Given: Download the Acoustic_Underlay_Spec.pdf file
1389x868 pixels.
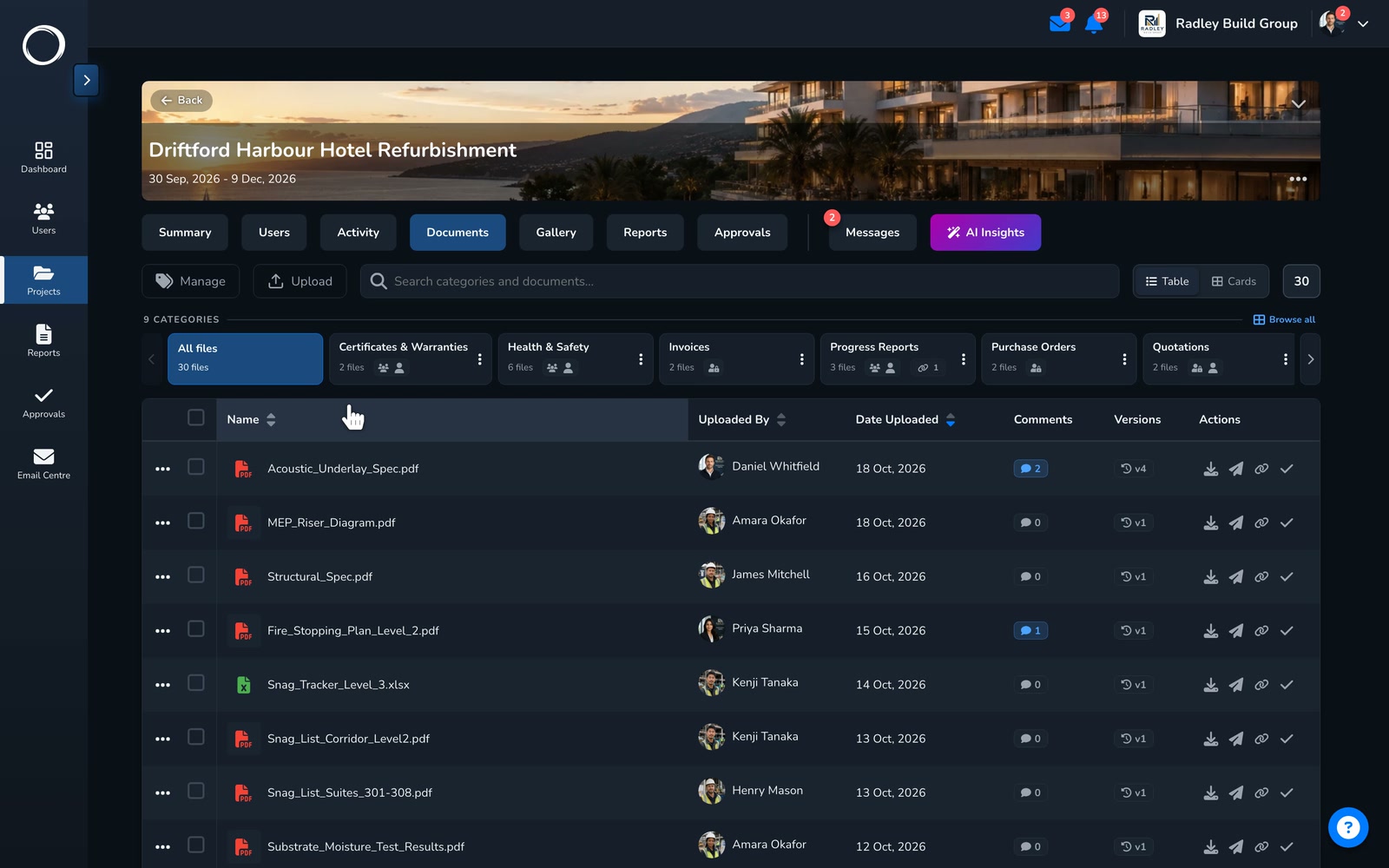Looking at the screenshot, I should 1210,469.
